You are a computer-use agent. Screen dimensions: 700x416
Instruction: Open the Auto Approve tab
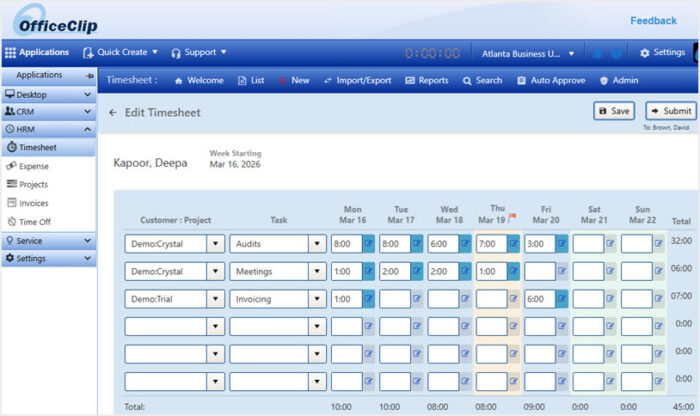click(x=551, y=80)
